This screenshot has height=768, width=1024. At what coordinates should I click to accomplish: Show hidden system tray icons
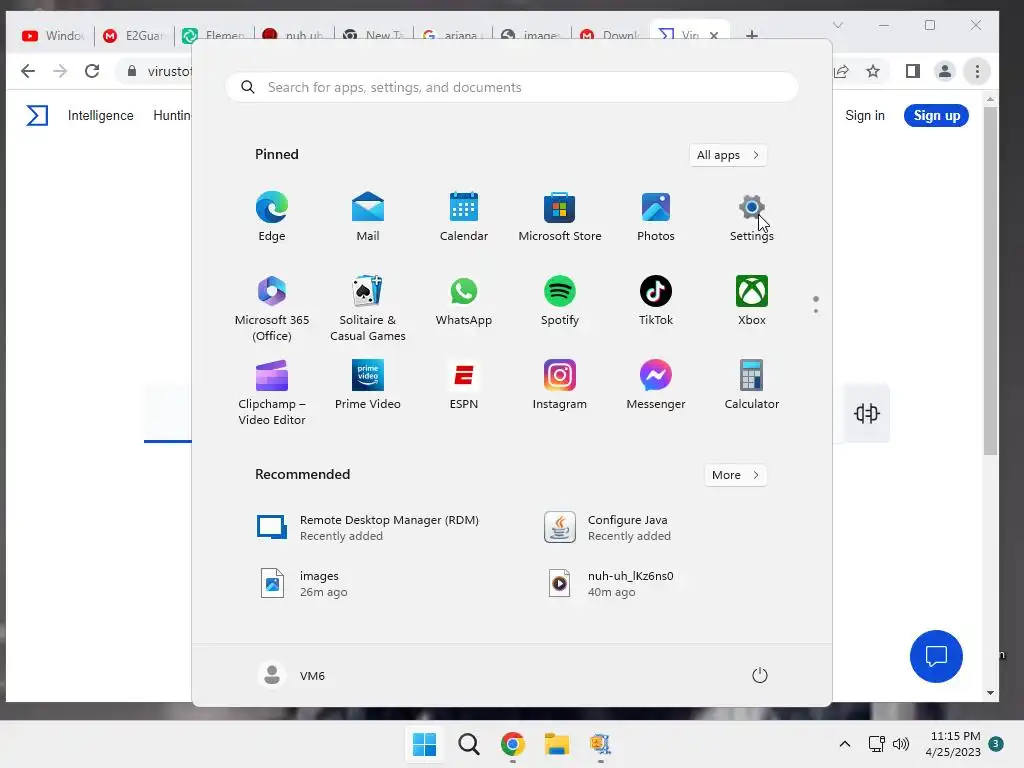844,744
